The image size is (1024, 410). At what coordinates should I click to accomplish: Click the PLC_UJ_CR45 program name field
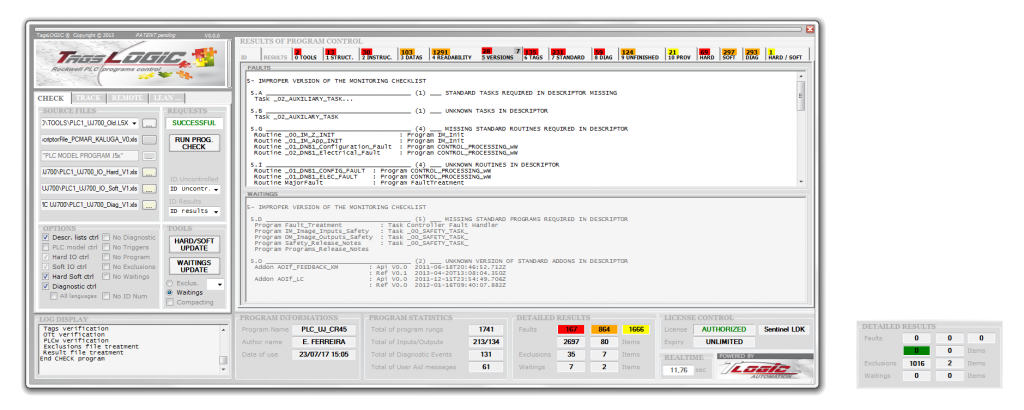[x=325, y=330]
